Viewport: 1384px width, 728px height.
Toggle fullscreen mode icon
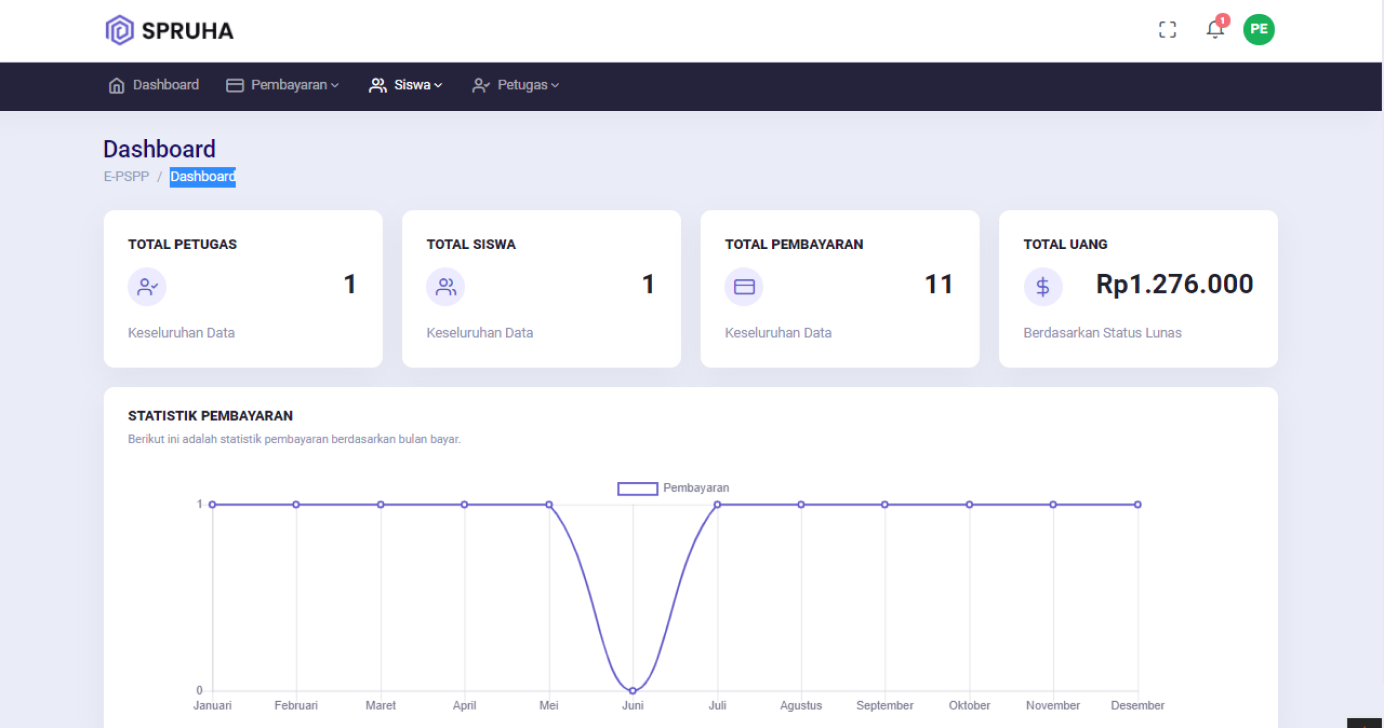tap(1167, 30)
